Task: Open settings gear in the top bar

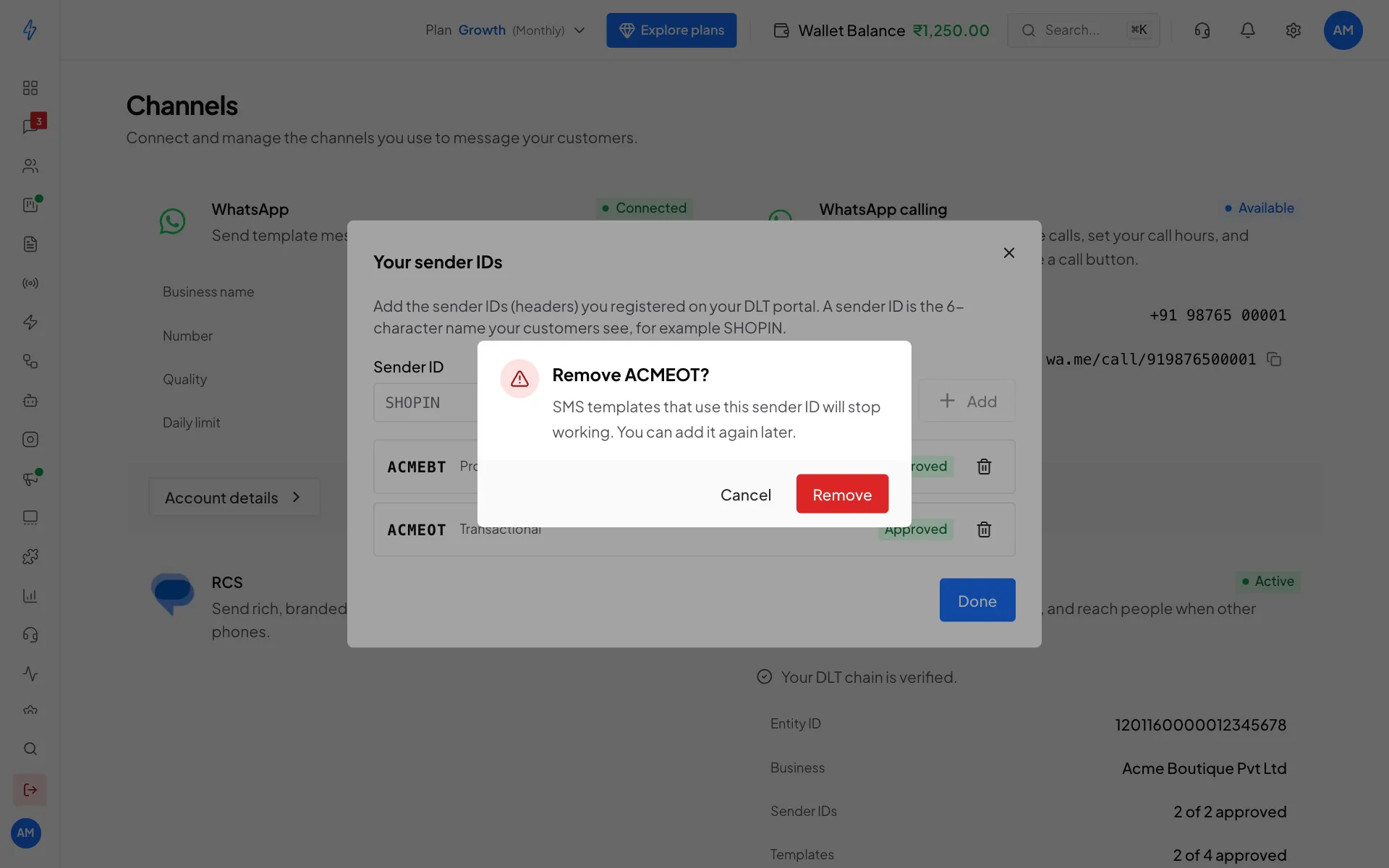Action: (1294, 30)
